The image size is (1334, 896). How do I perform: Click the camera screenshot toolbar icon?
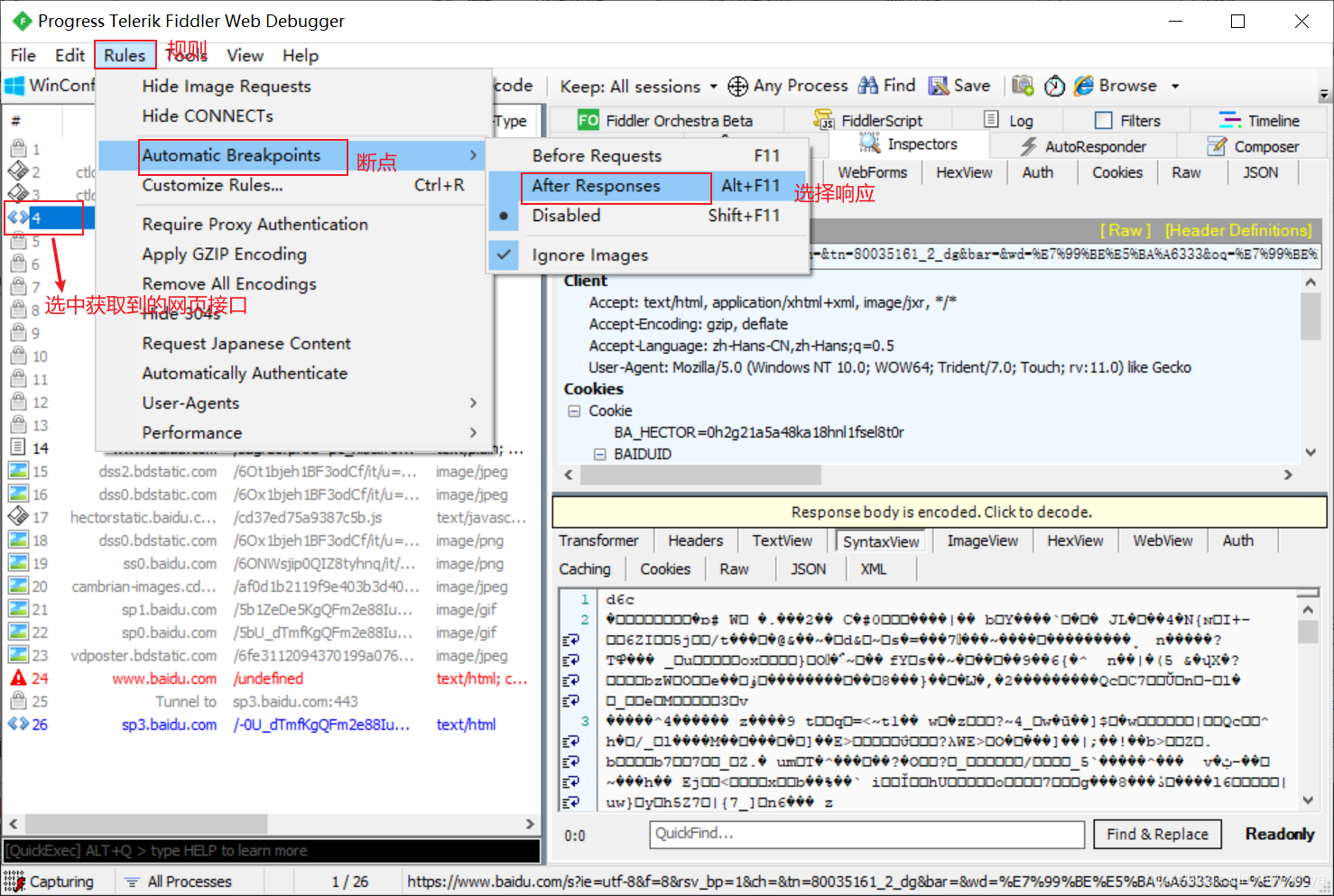[x=1023, y=86]
